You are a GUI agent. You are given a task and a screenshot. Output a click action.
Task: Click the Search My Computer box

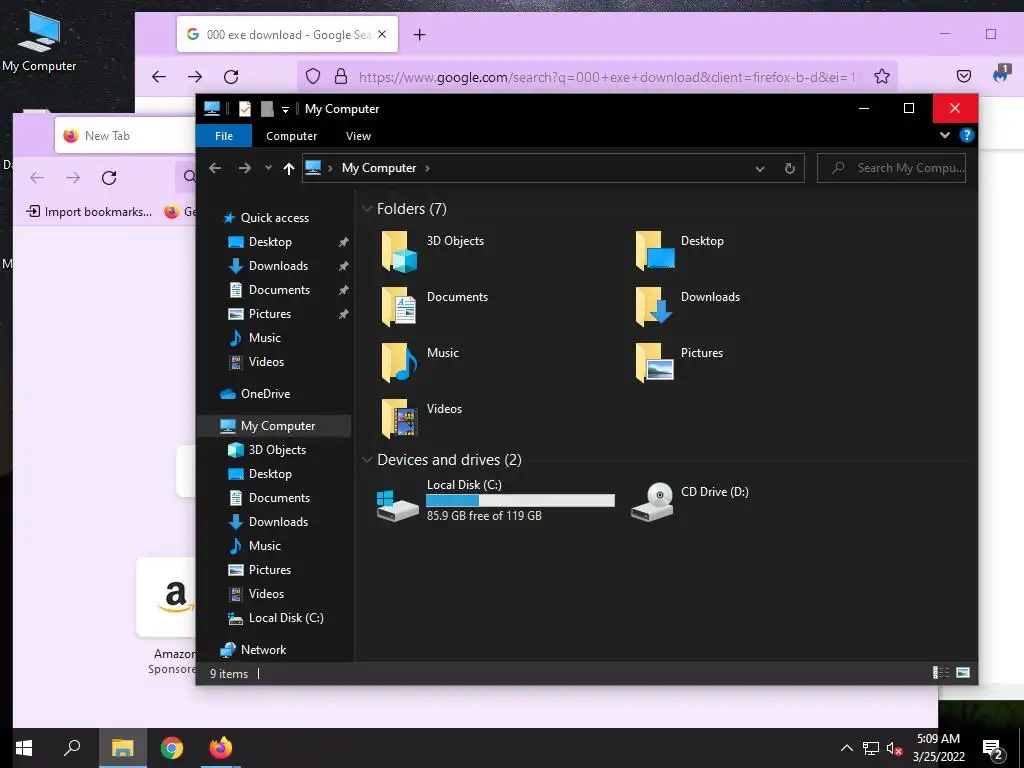[891, 168]
